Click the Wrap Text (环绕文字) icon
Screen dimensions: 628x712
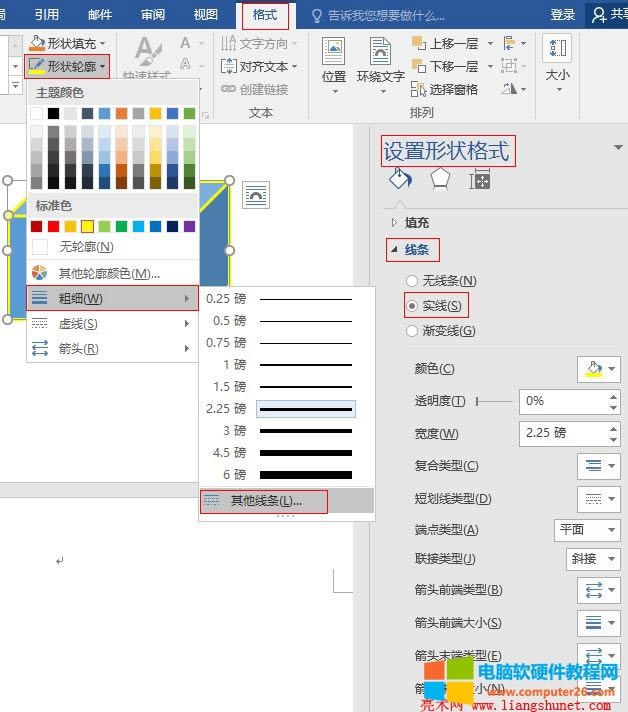click(x=380, y=52)
